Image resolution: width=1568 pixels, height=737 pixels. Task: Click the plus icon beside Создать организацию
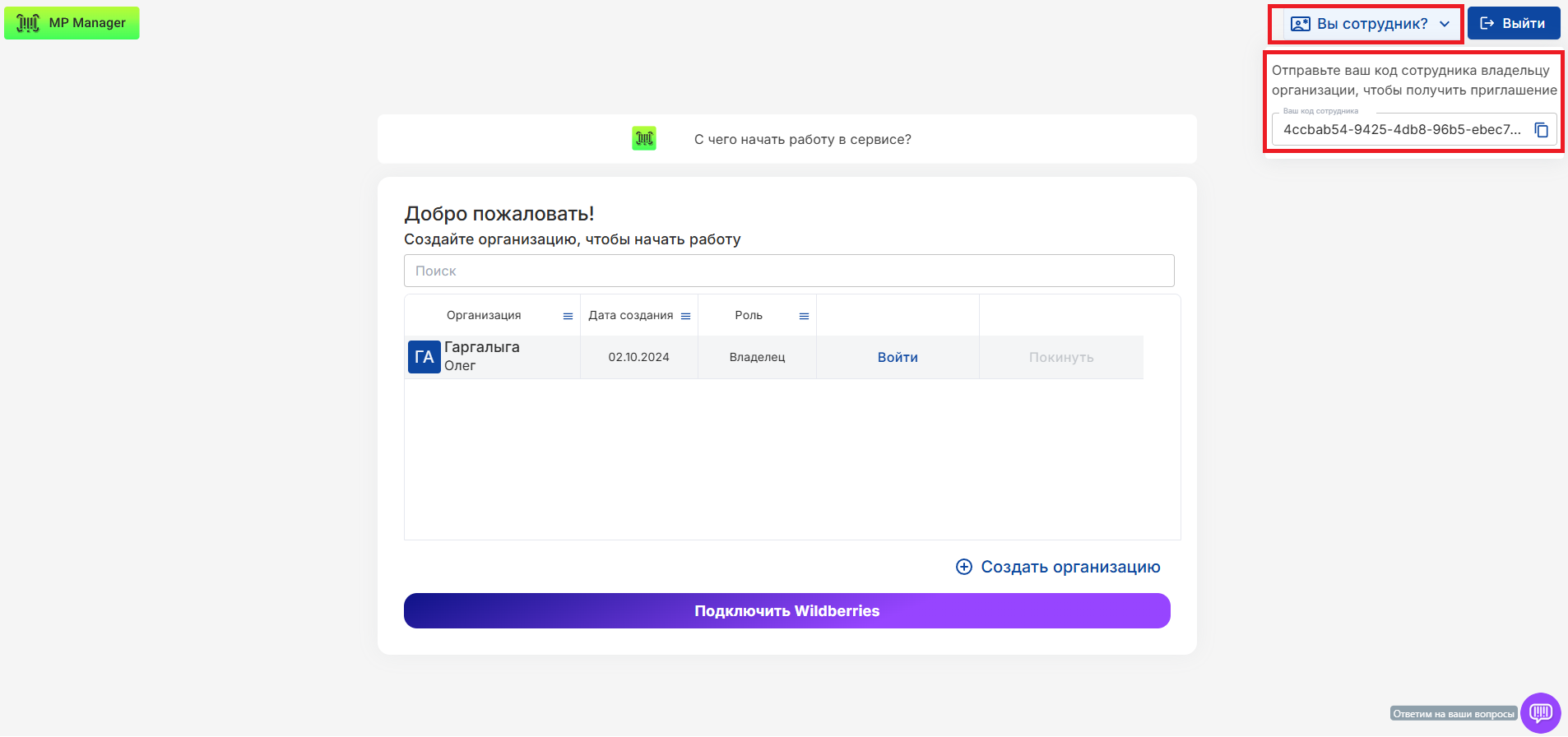963,567
